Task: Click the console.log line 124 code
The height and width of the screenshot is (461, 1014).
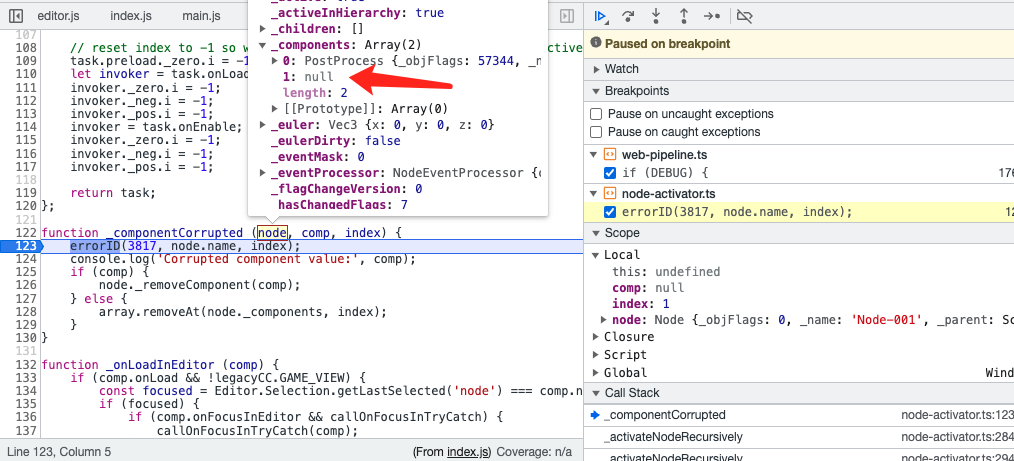Action: click(243, 259)
